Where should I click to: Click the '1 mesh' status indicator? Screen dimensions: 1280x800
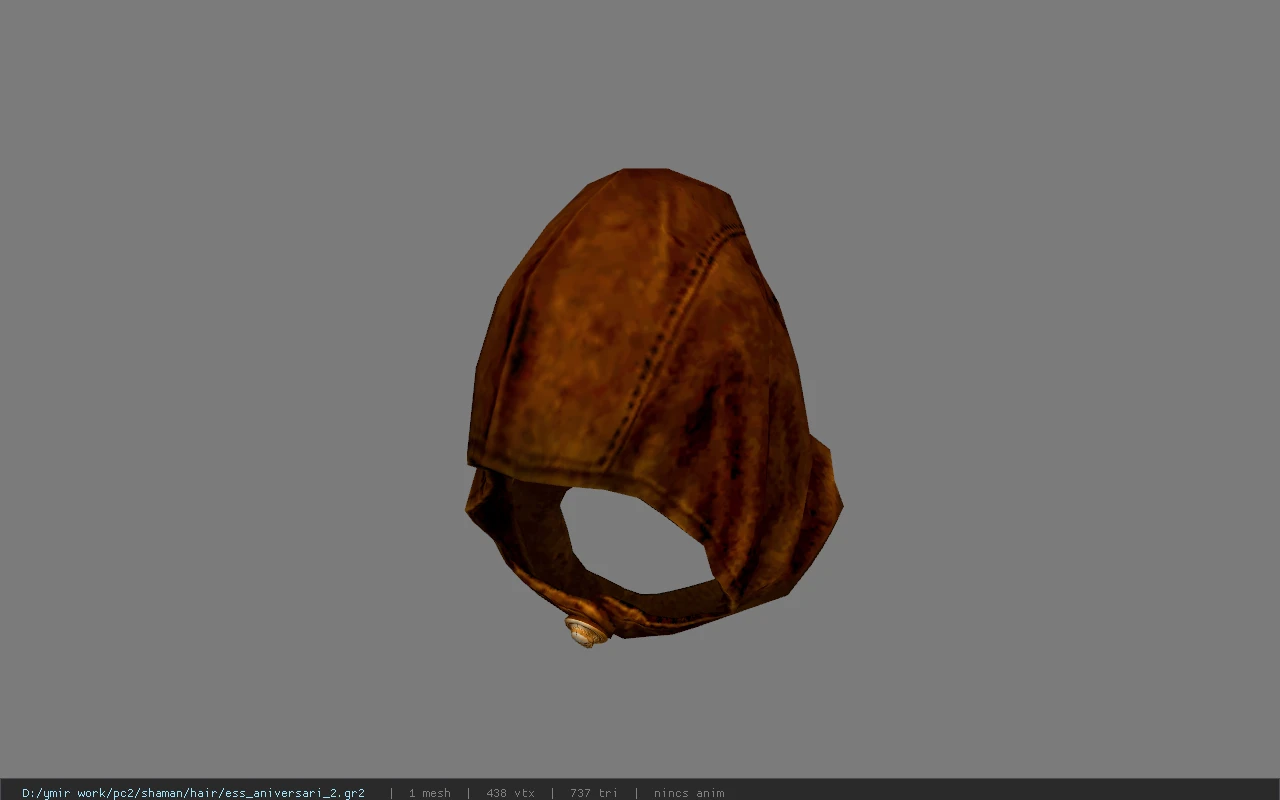click(430, 793)
